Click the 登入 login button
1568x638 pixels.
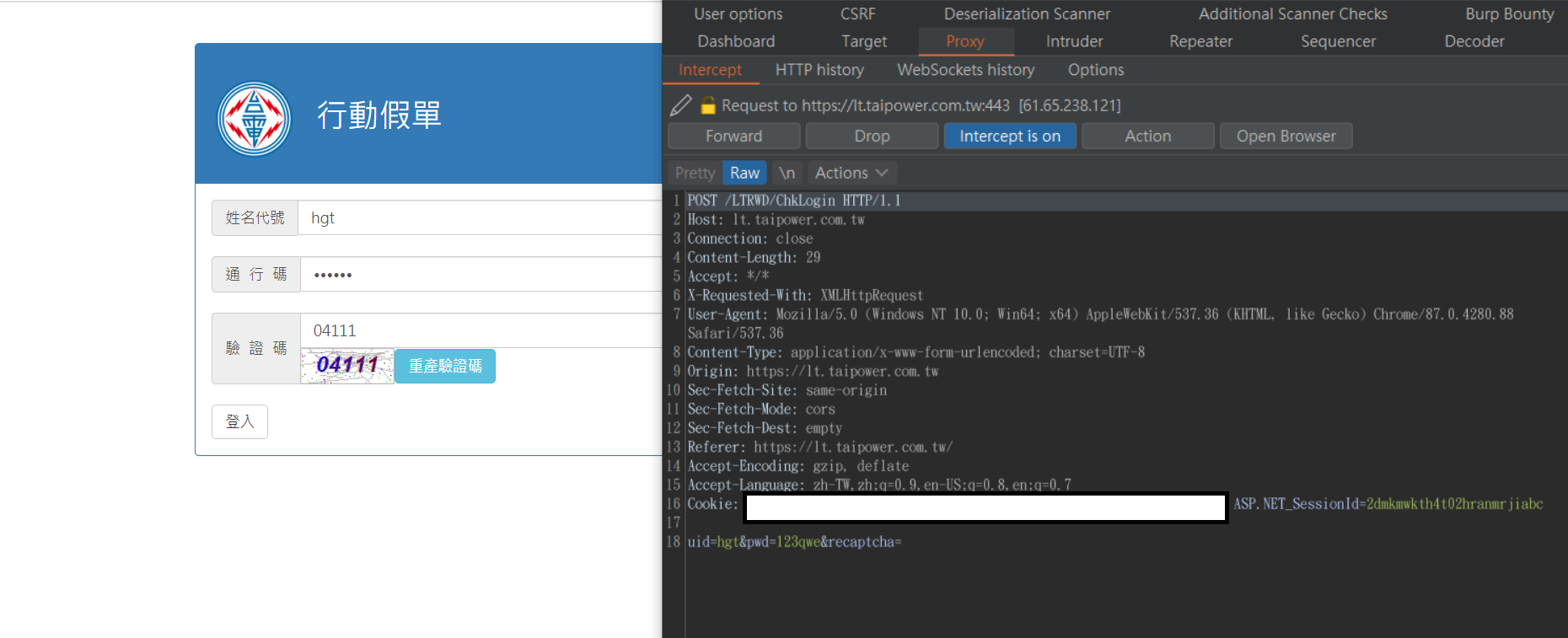239,421
